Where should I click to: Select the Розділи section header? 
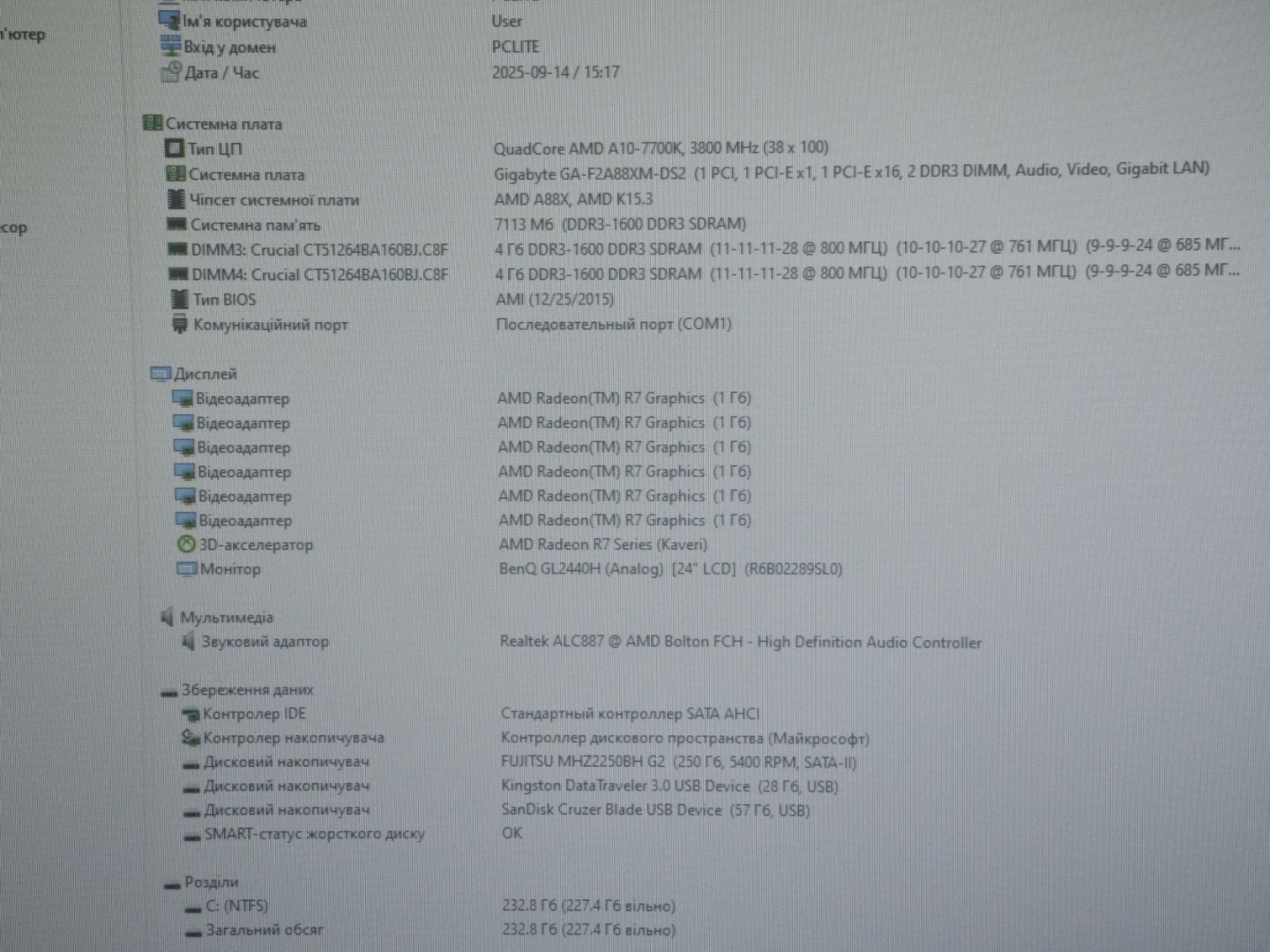(x=211, y=882)
